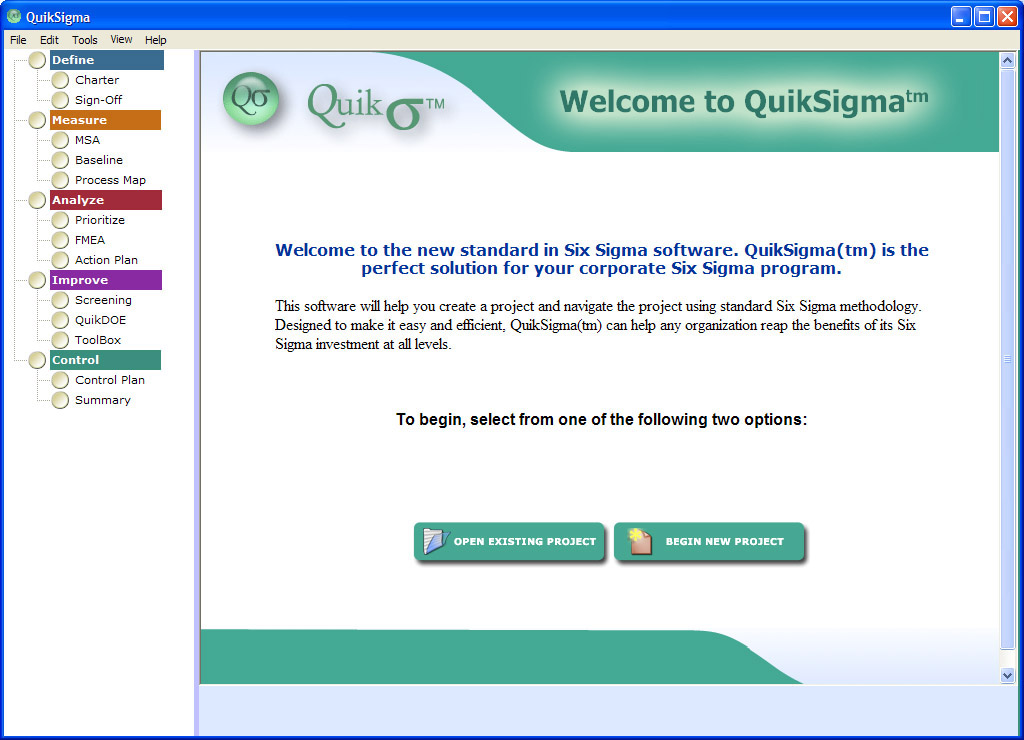Start with the Begin New Project button
This screenshot has width=1024, height=740.
point(709,541)
